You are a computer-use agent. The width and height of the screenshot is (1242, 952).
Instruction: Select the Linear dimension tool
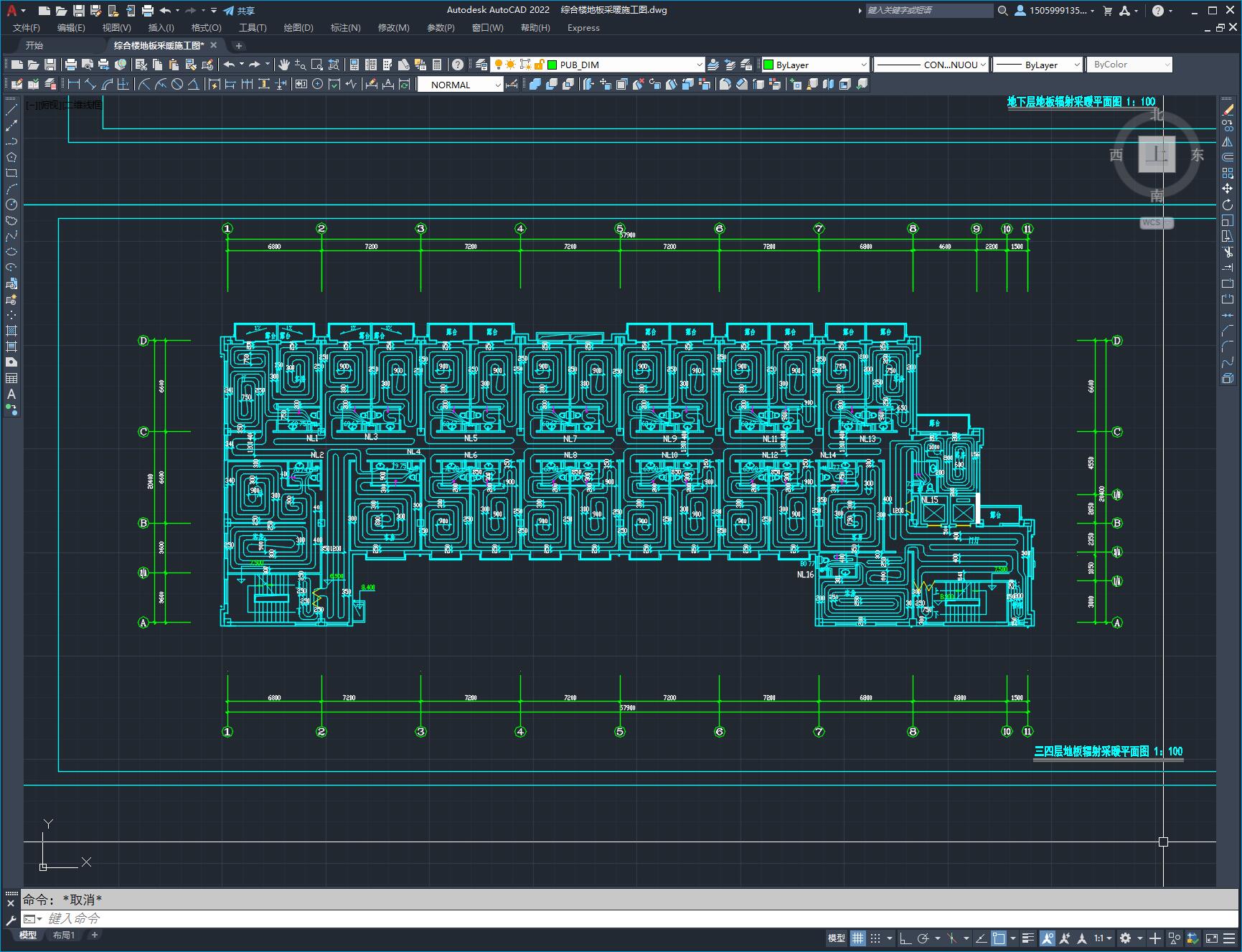(x=73, y=85)
